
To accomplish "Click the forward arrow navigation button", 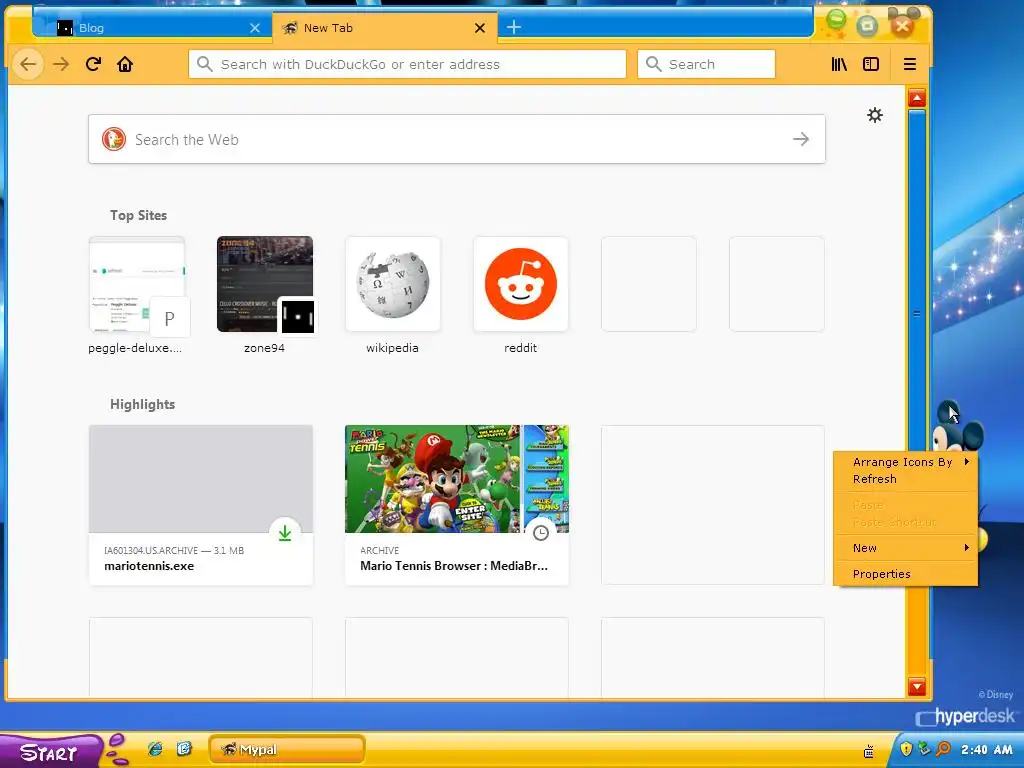I will tap(61, 64).
